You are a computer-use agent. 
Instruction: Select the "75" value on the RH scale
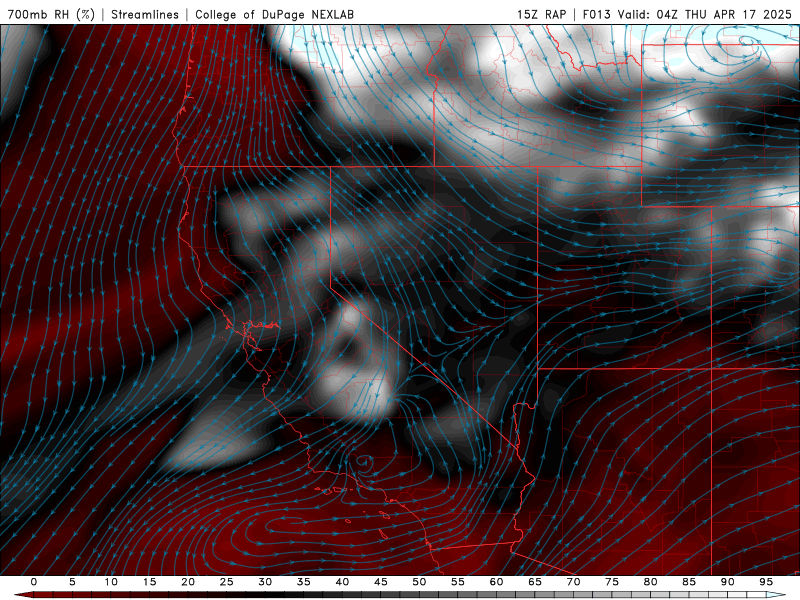pyautogui.click(x=612, y=582)
